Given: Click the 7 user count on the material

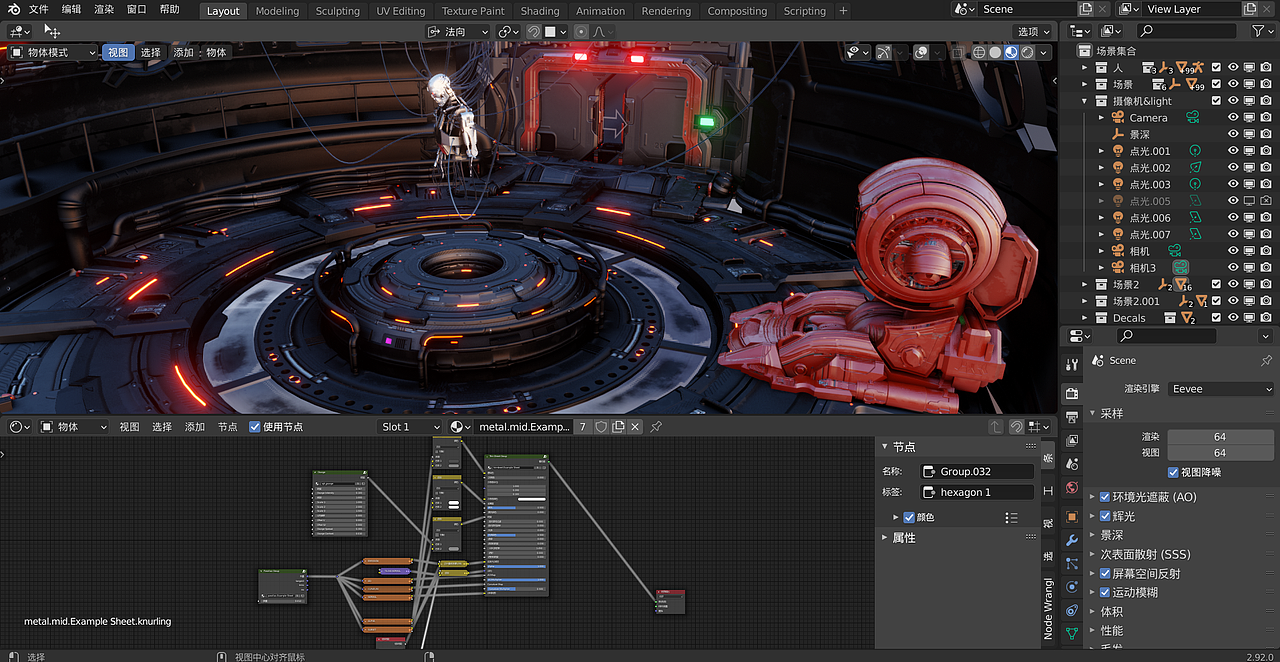Looking at the screenshot, I should [x=583, y=426].
